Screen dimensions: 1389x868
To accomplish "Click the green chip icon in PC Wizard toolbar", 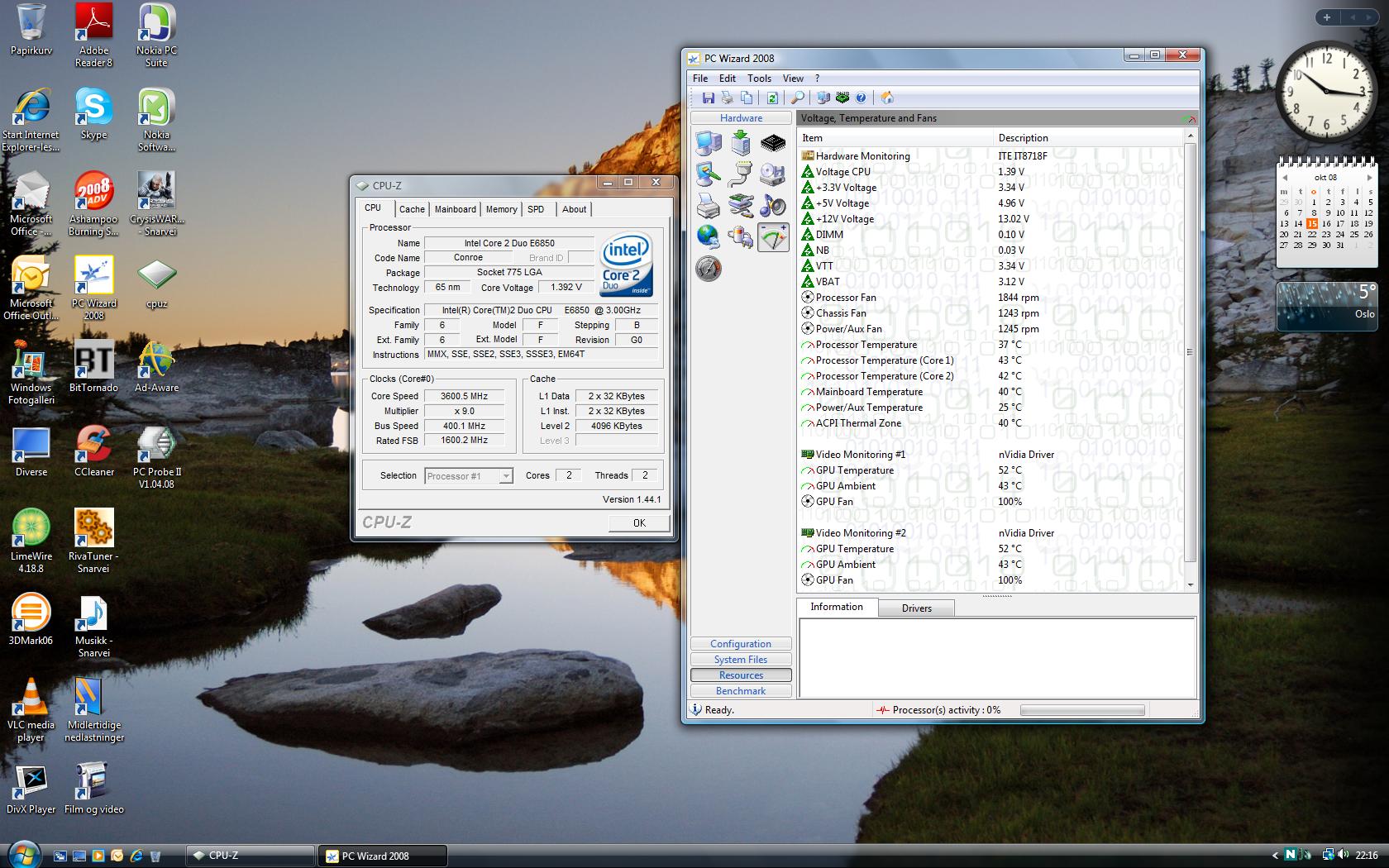I will pos(842,98).
